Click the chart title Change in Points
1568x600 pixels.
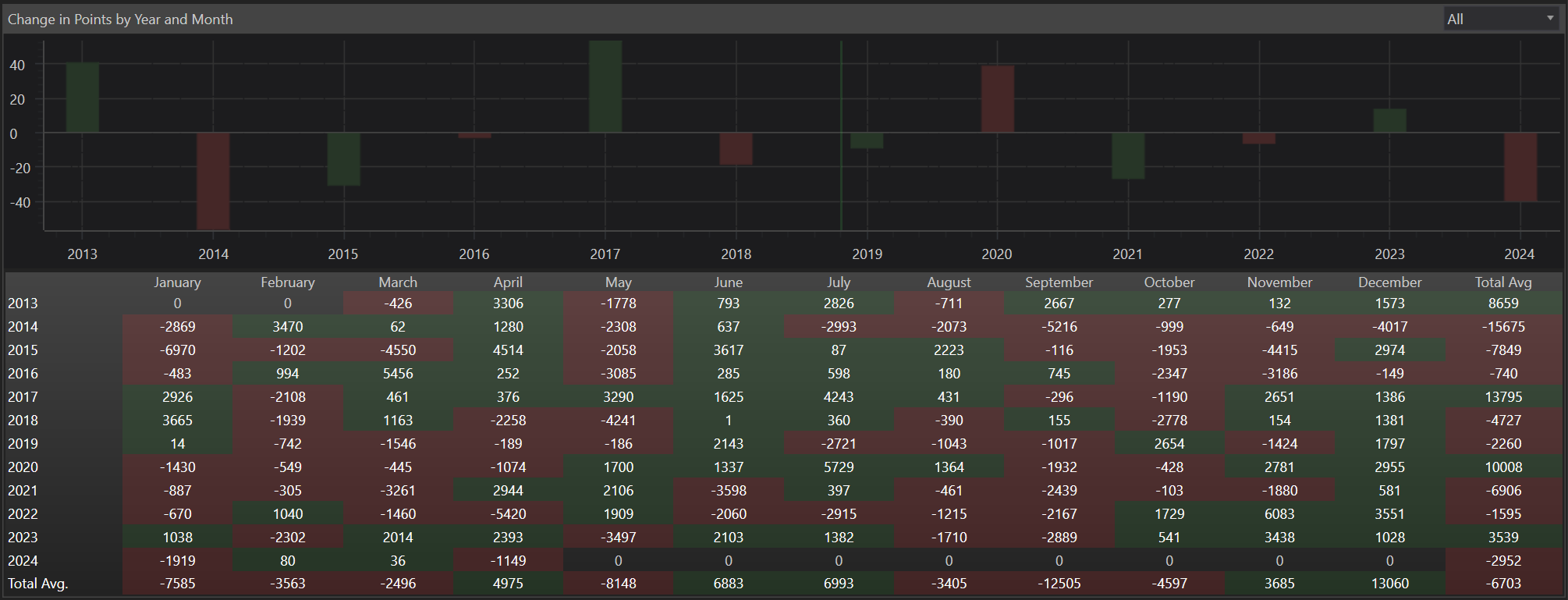tap(120, 20)
